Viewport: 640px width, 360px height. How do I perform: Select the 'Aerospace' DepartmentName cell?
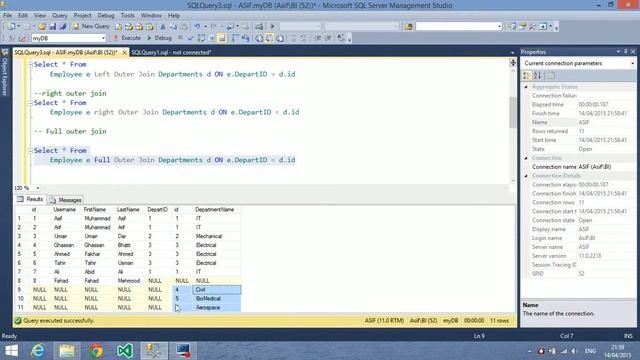[x=217, y=308]
